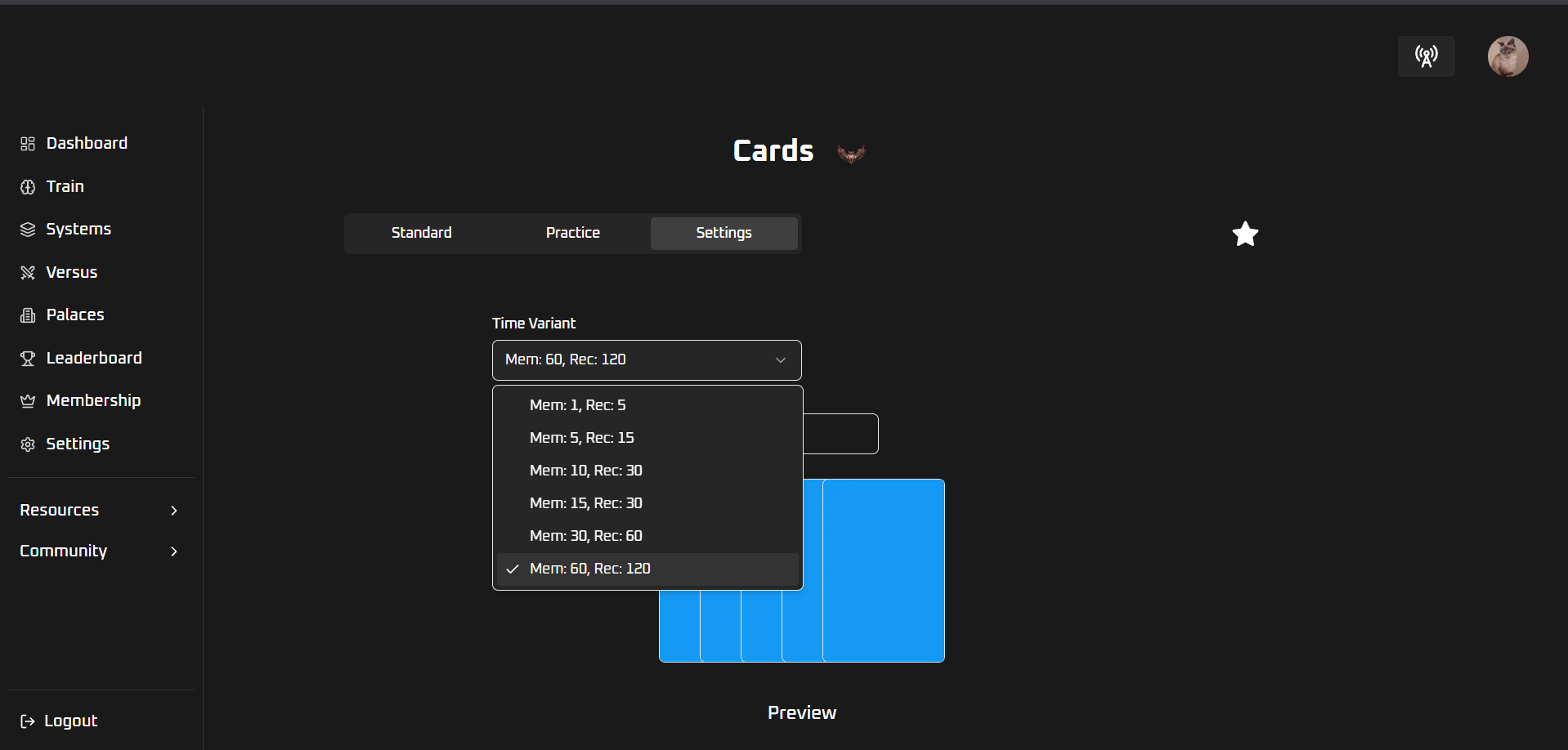The width and height of the screenshot is (1568, 750).
Task: Open Palaces in the sidebar
Action: tap(74, 315)
